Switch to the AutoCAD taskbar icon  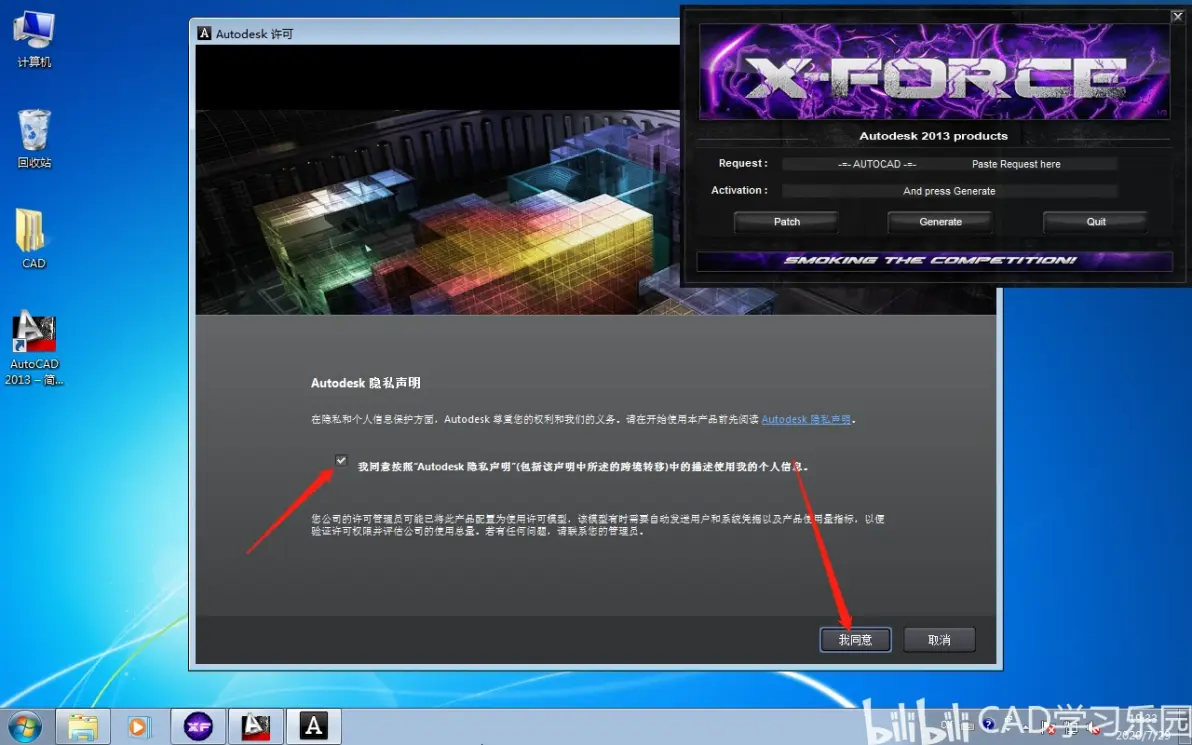click(256, 727)
